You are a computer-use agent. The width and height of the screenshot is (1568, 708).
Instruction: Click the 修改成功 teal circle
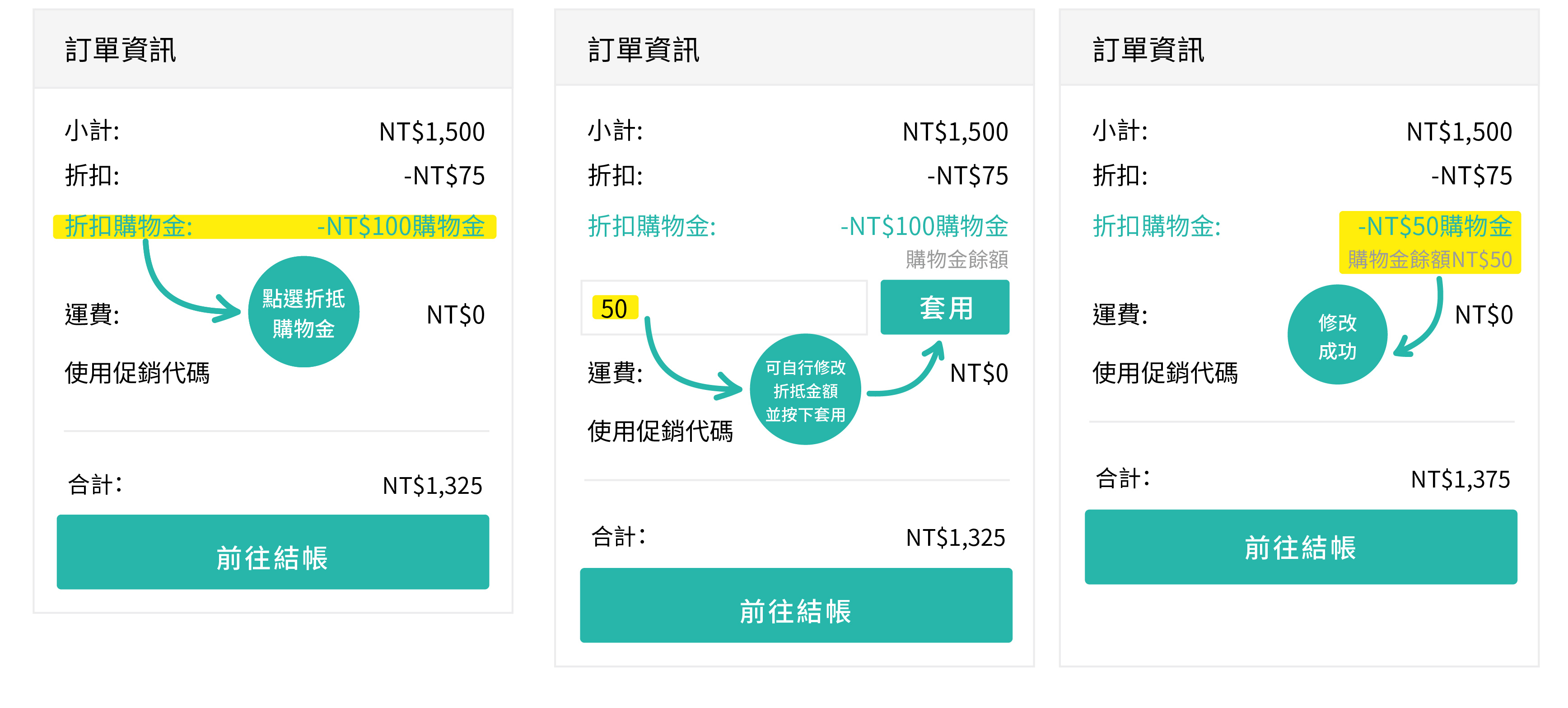1337,335
